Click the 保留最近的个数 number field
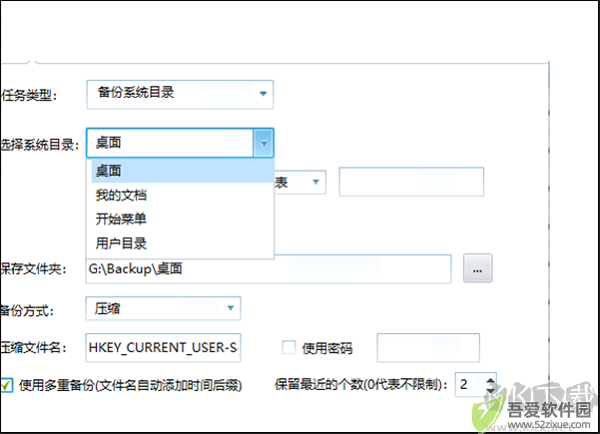This screenshot has width=600, height=434. pyautogui.click(x=470, y=384)
